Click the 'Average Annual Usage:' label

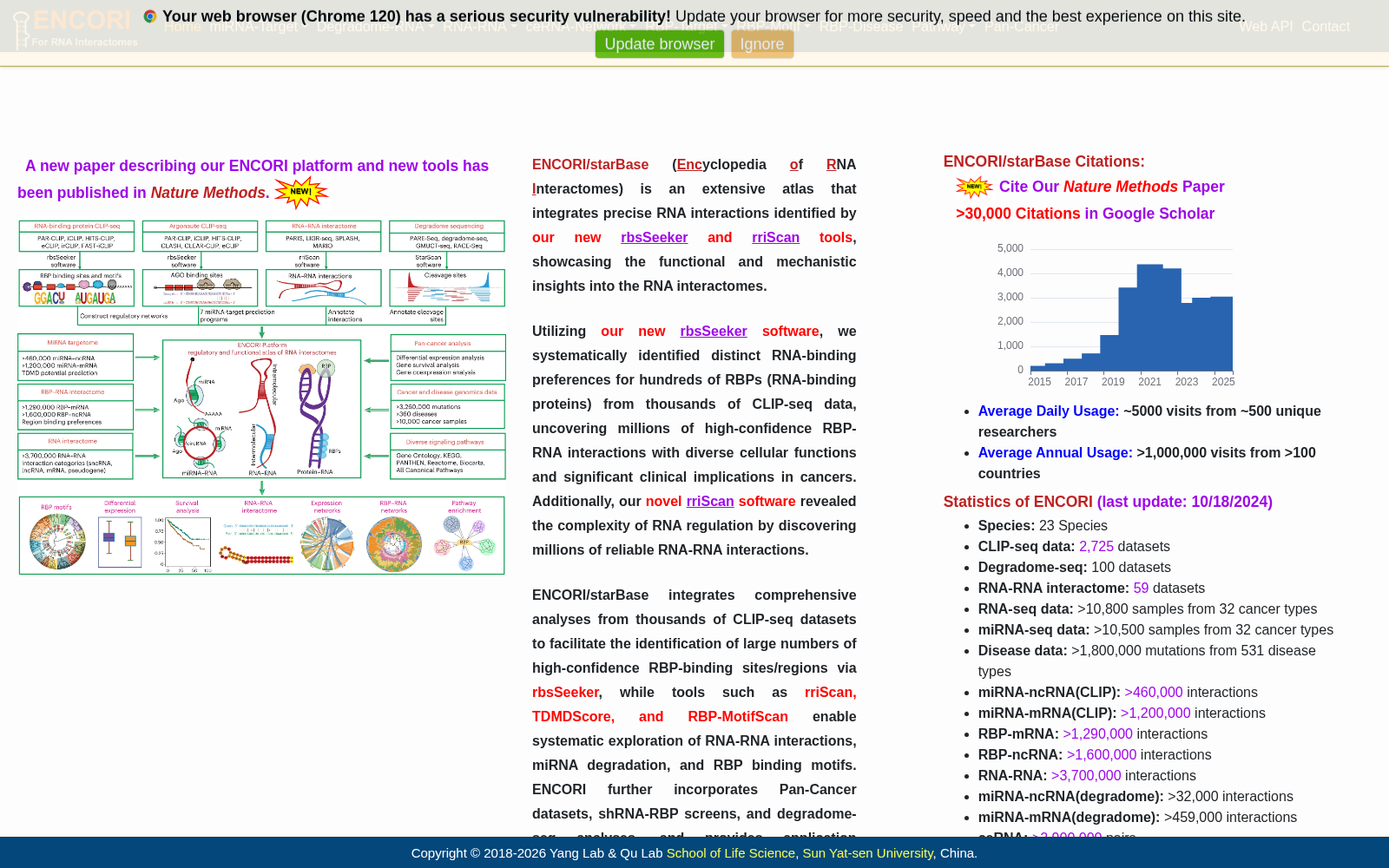click(1056, 453)
